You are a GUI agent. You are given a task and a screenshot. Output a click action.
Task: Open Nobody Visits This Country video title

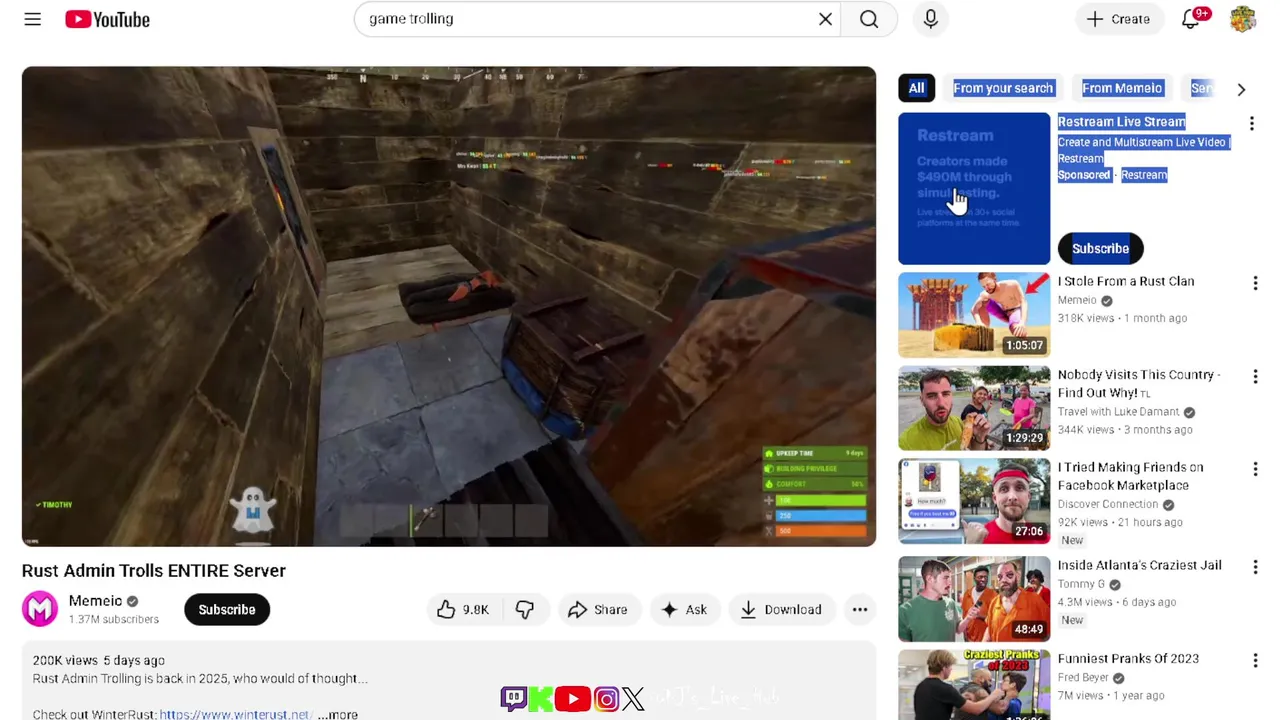coord(1139,383)
